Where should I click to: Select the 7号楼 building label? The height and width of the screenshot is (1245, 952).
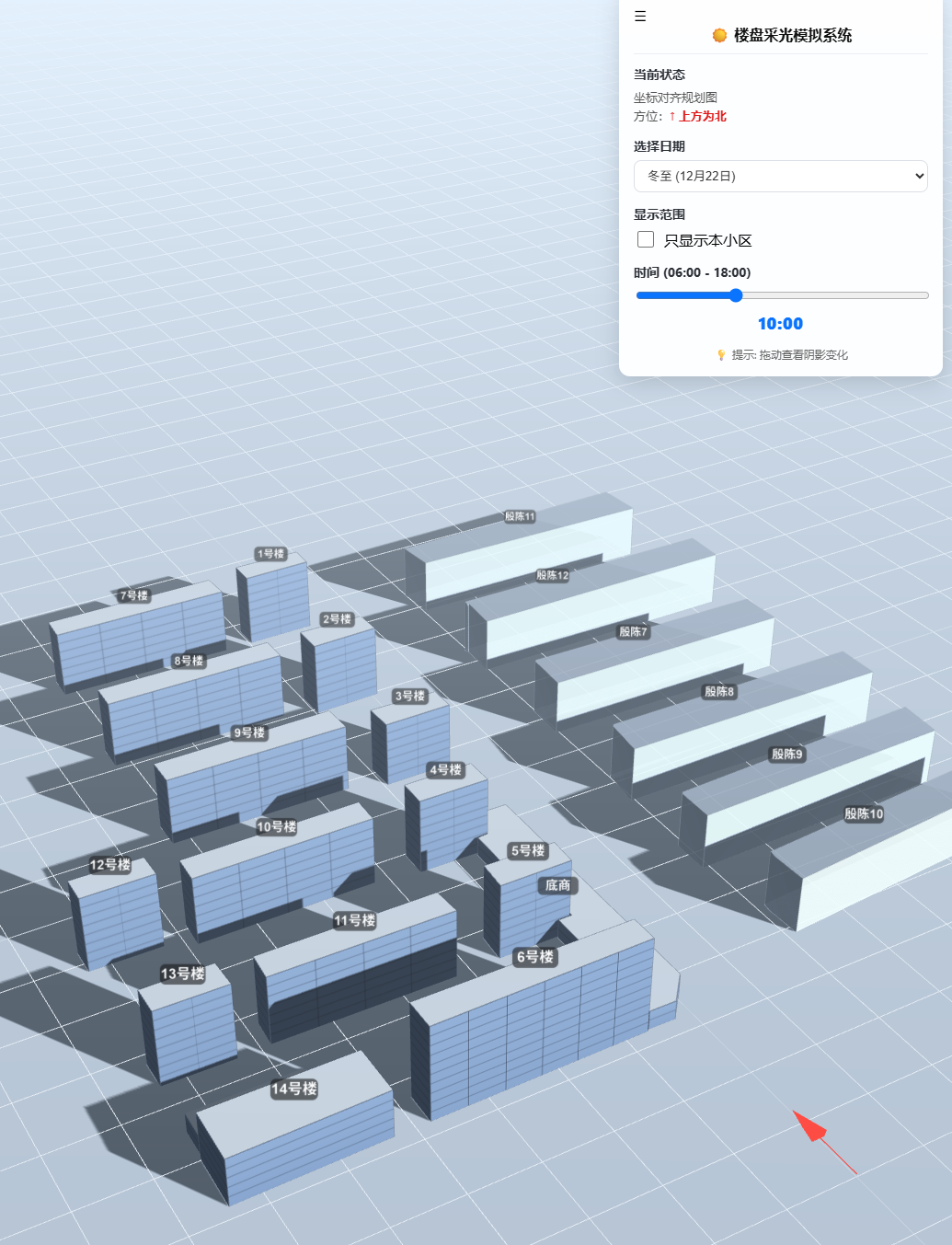coord(133,595)
